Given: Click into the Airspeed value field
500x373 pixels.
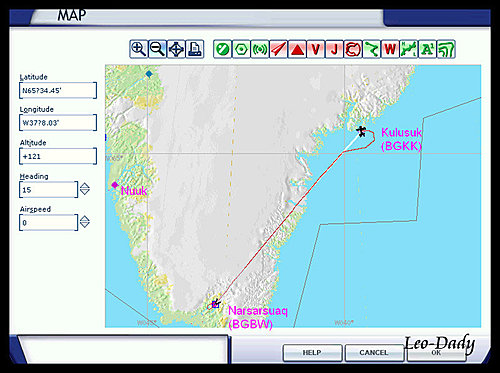Looking at the screenshot, I should (x=49, y=222).
